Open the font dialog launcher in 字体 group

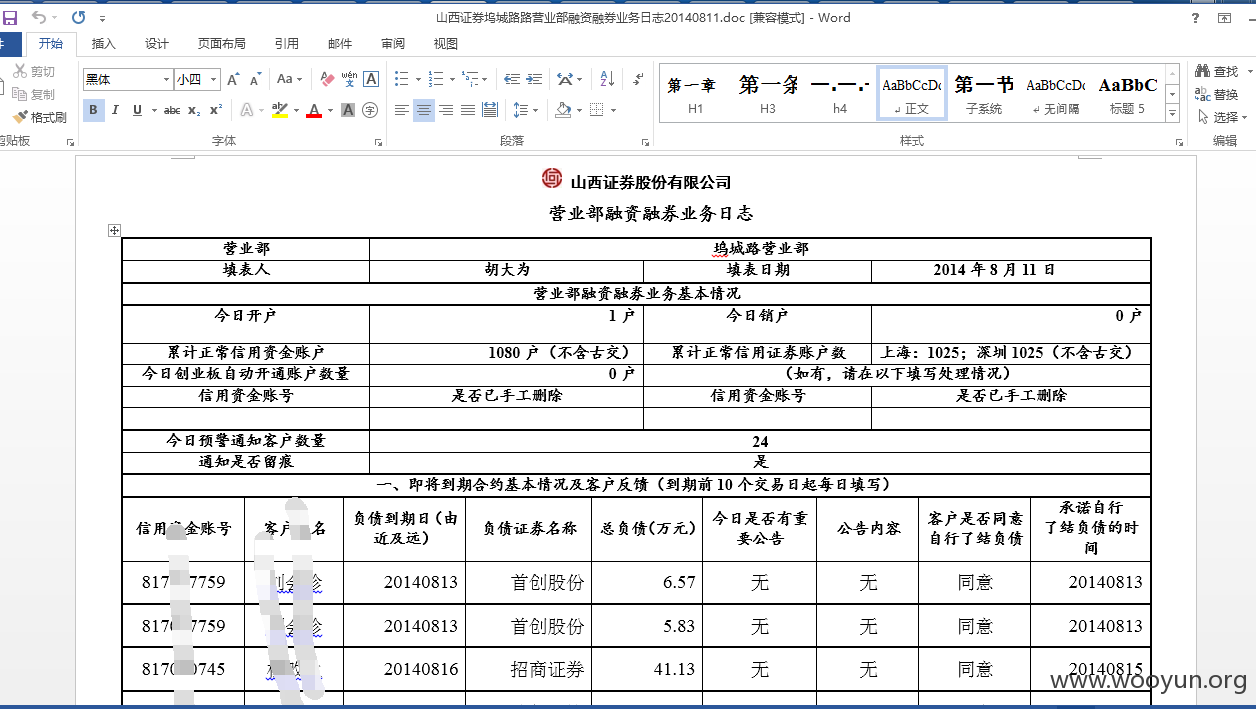click(x=378, y=143)
